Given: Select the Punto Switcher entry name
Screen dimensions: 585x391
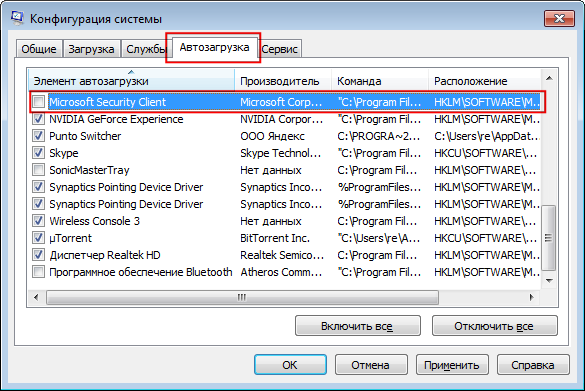Looking at the screenshot, I should pos(85,136).
